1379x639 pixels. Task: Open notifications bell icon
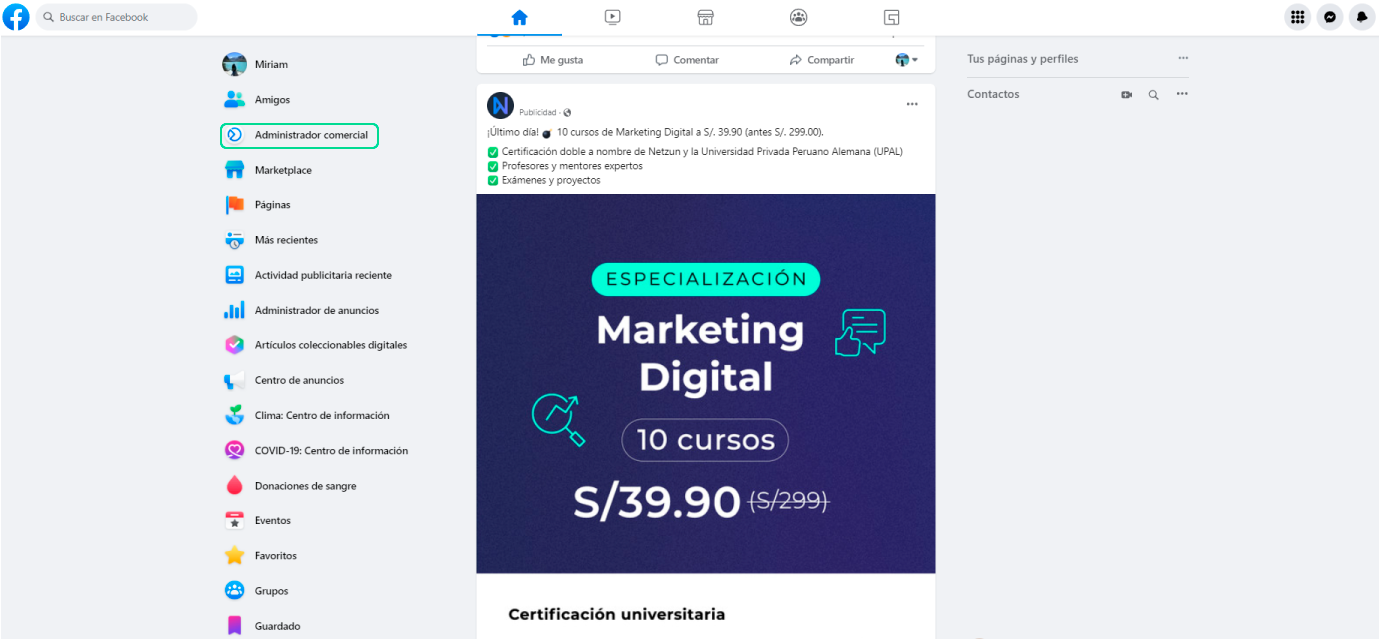[1361, 17]
